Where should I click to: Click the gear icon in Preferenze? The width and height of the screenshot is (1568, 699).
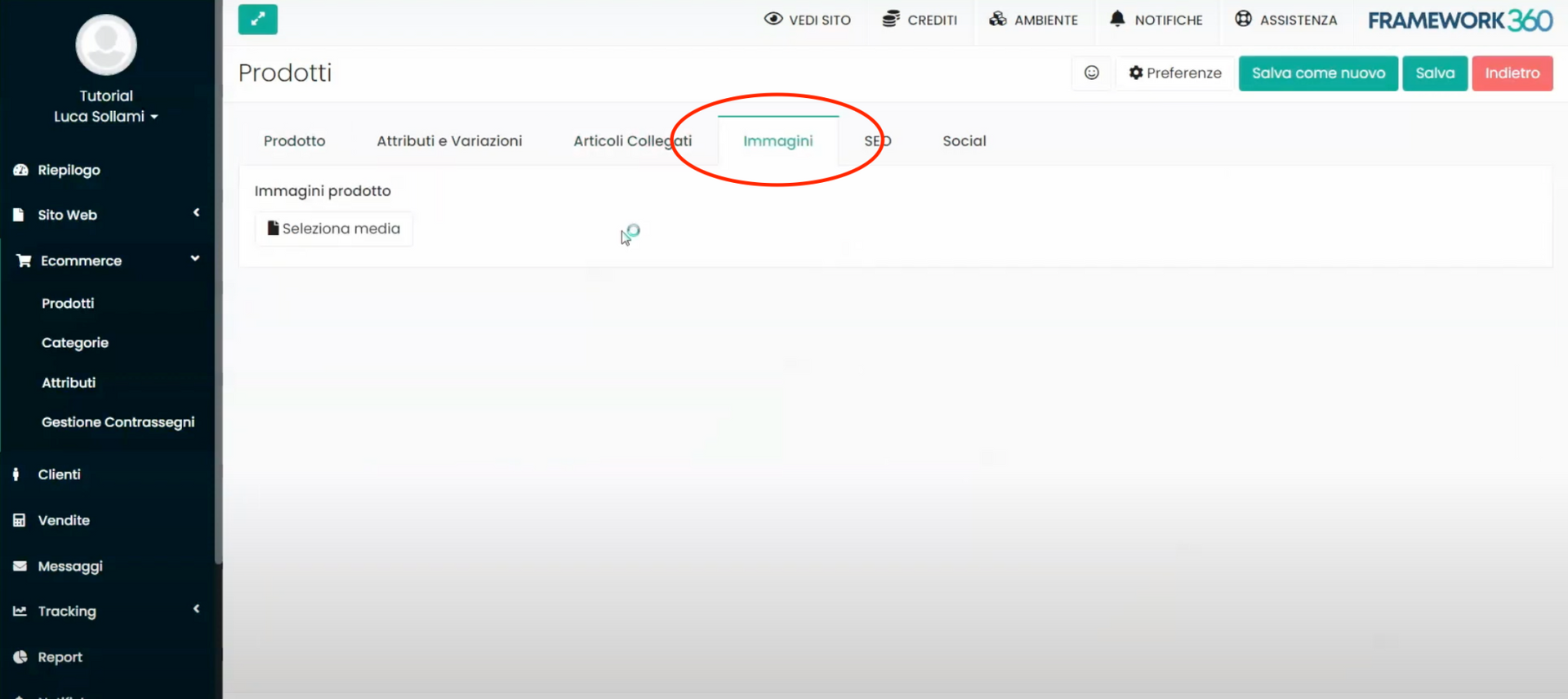click(x=1135, y=73)
